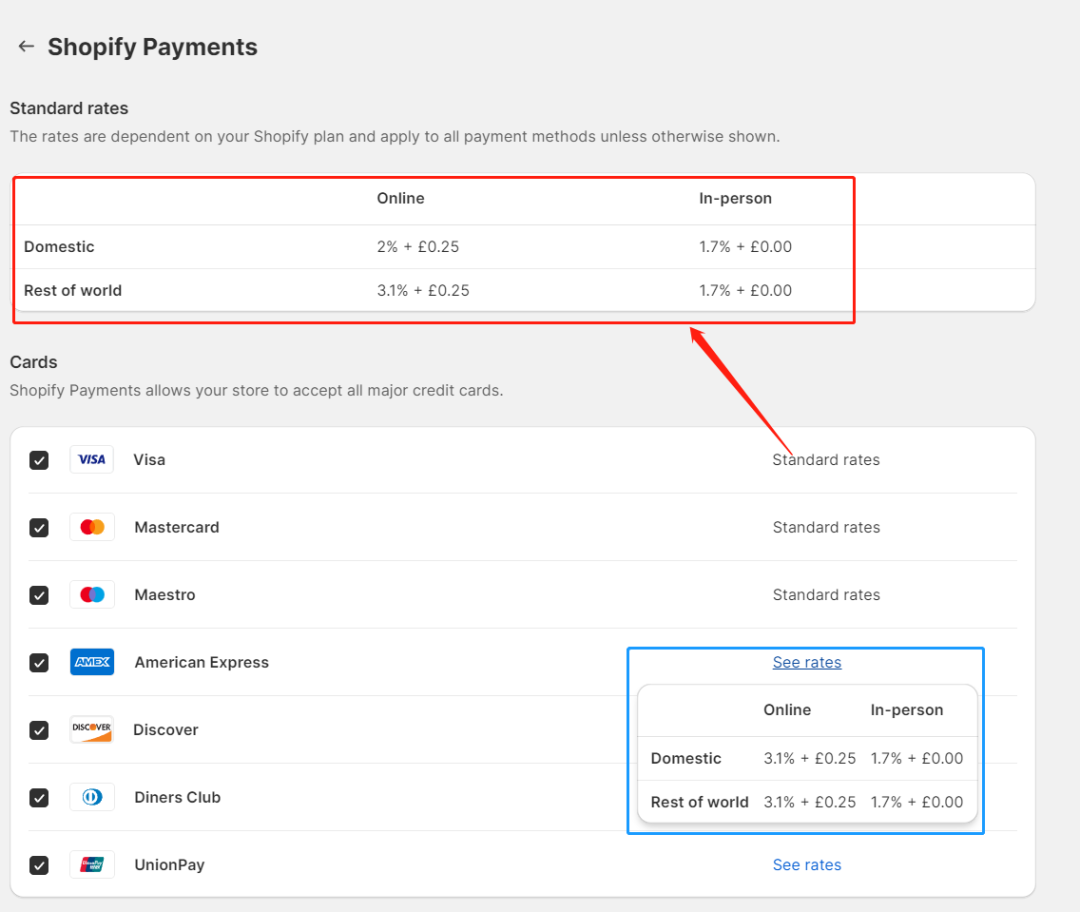The image size is (1080, 912).
Task: Click the American Express logo
Action: coord(92,662)
